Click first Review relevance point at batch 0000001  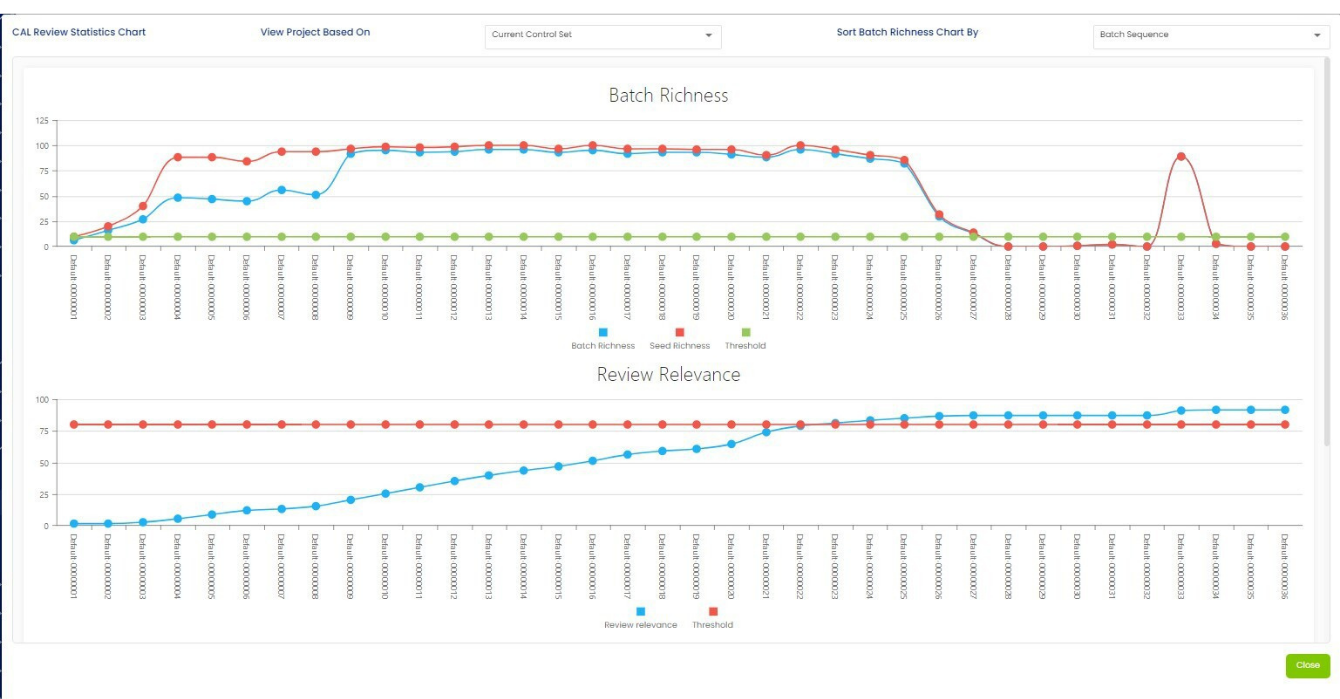coord(74,524)
